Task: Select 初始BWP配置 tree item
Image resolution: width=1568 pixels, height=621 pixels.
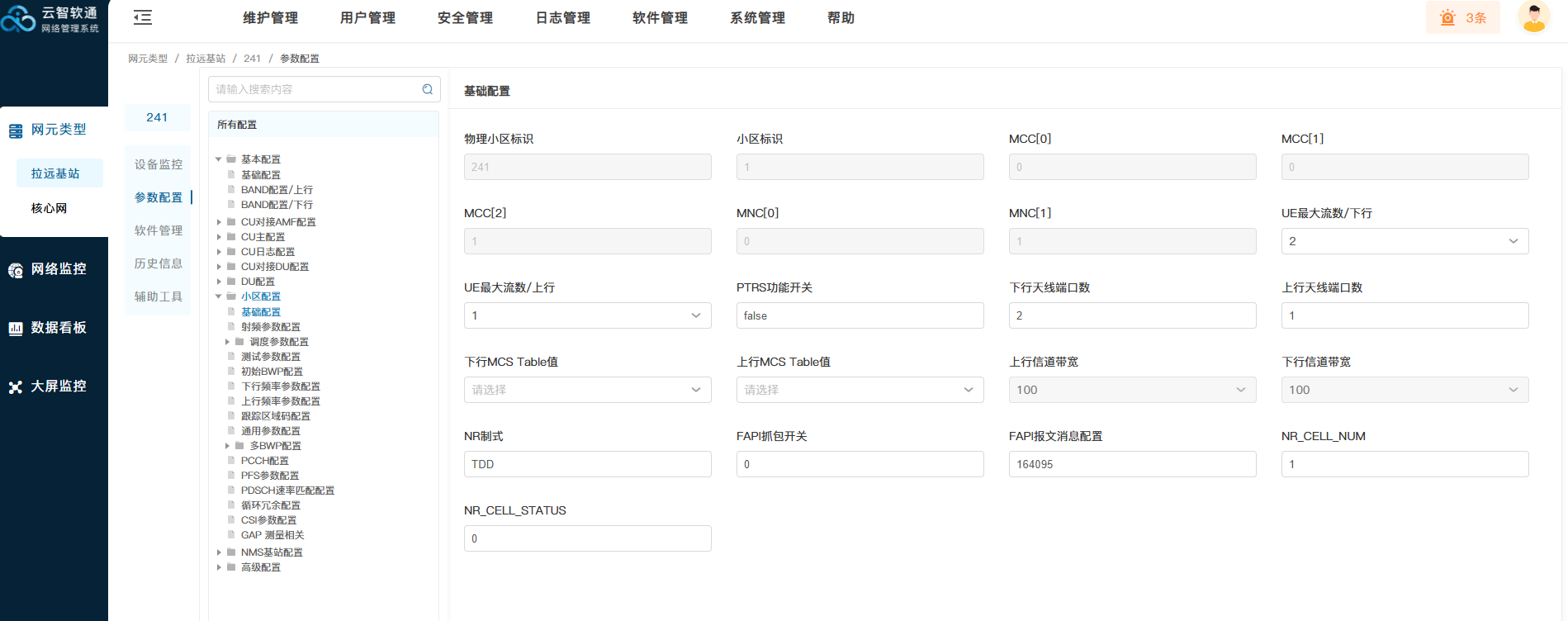Action: coord(272,372)
